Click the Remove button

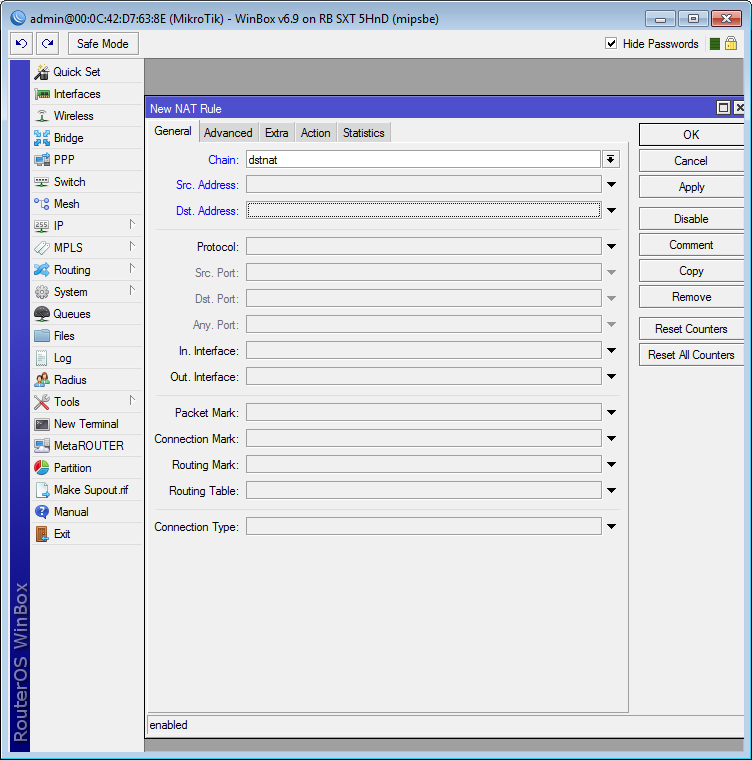(x=691, y=297)
